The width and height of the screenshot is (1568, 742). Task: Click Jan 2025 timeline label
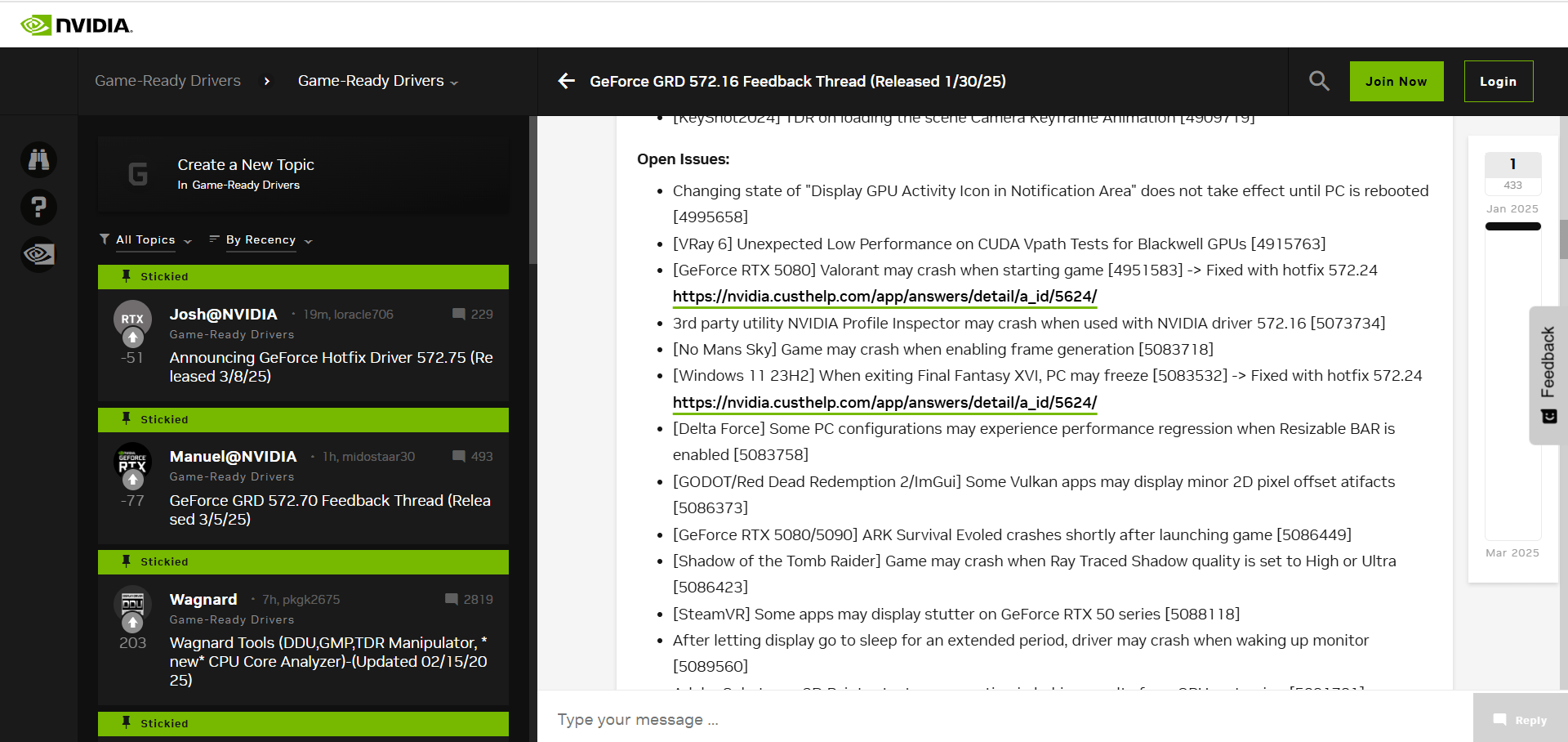[1512, 208]
